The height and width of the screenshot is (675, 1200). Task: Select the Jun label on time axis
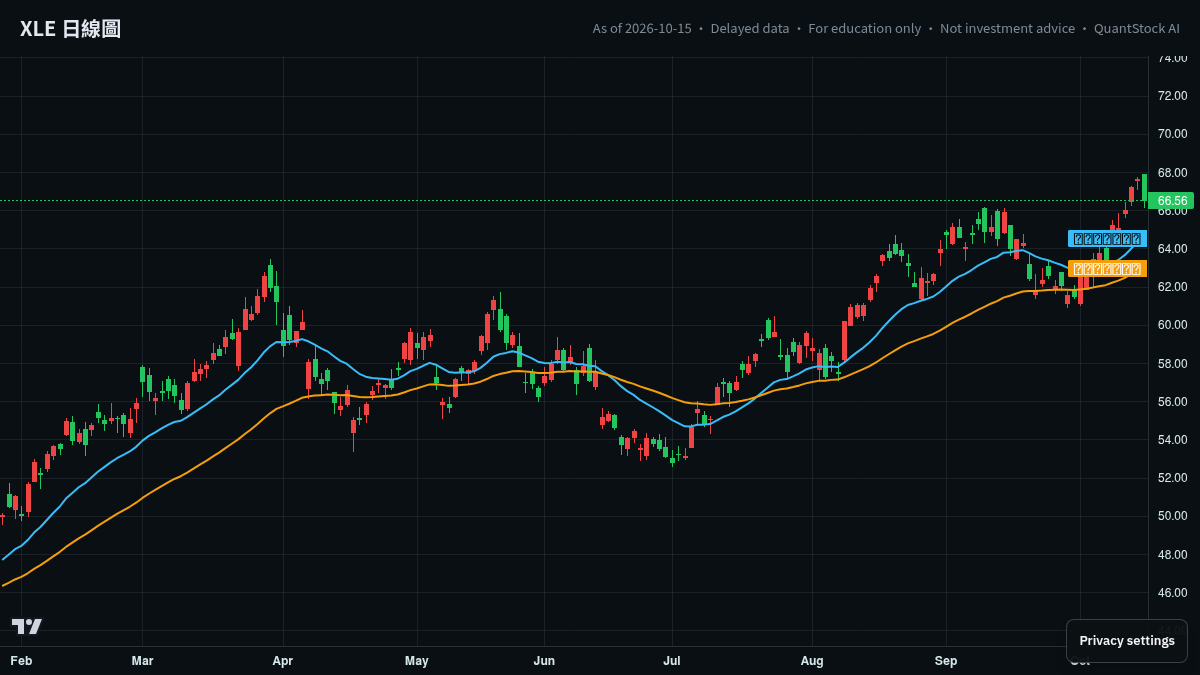point(544,661)
